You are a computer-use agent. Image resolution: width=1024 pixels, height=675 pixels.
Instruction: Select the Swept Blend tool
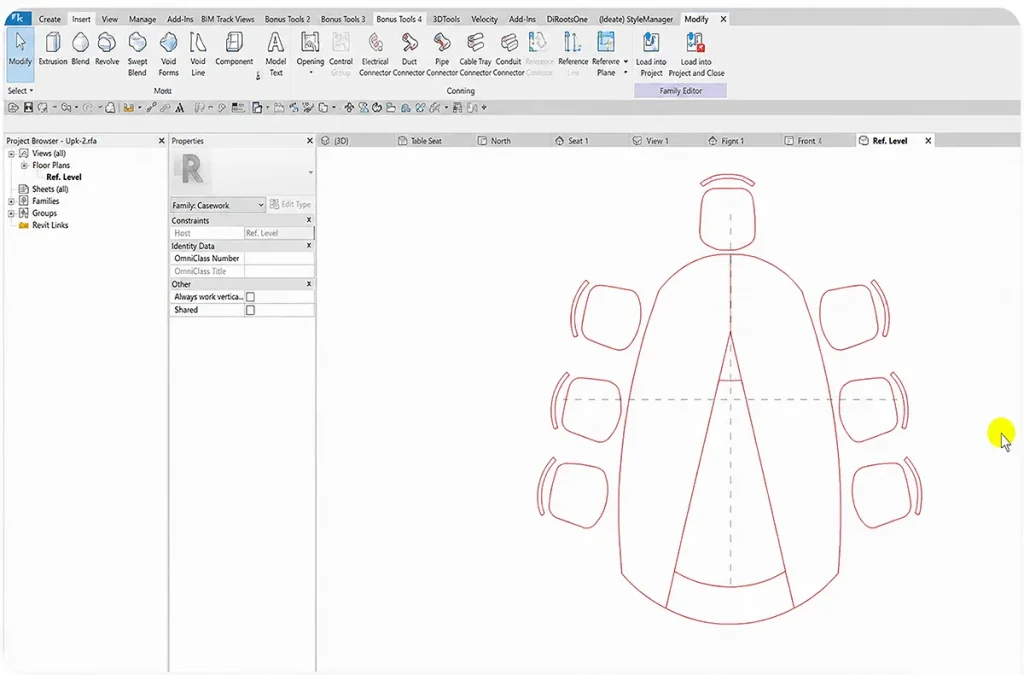(x=137, y=54)
